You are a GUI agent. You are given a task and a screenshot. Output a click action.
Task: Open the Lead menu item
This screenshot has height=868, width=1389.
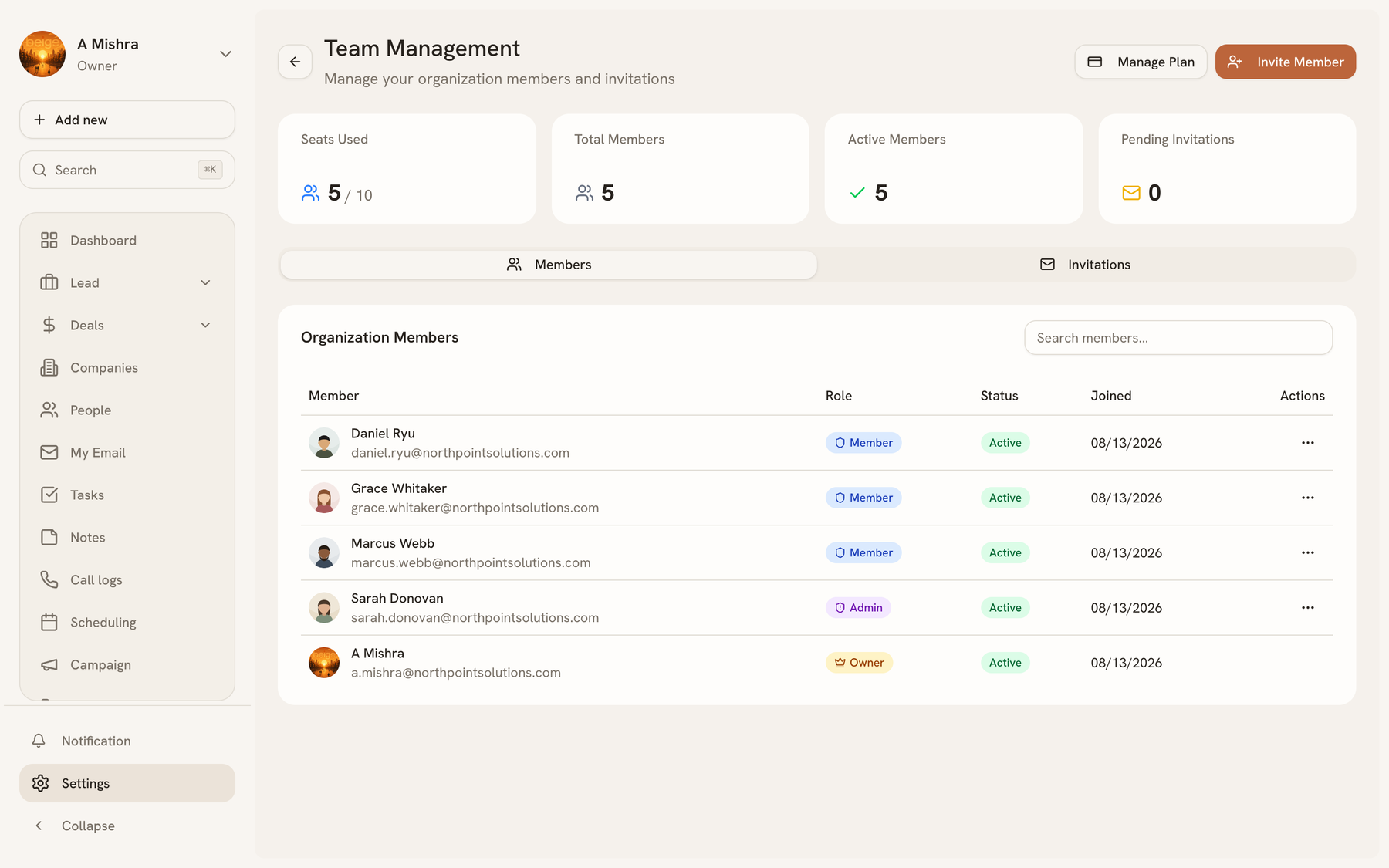(x=127, y=282)
